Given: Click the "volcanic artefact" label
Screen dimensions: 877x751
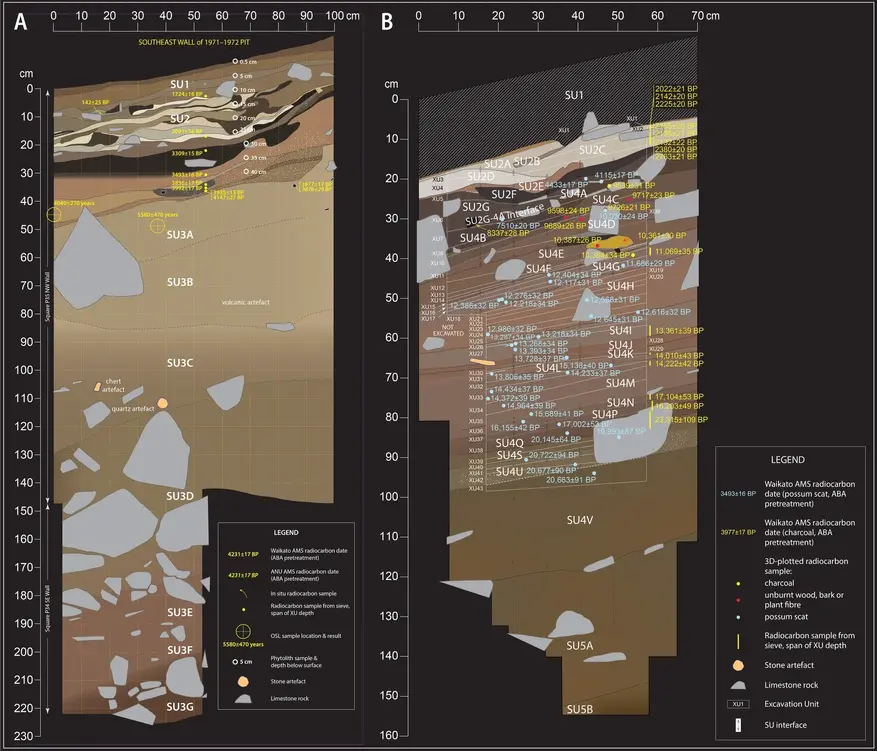Looking at the screenshot, I should [x=246, y=302].
